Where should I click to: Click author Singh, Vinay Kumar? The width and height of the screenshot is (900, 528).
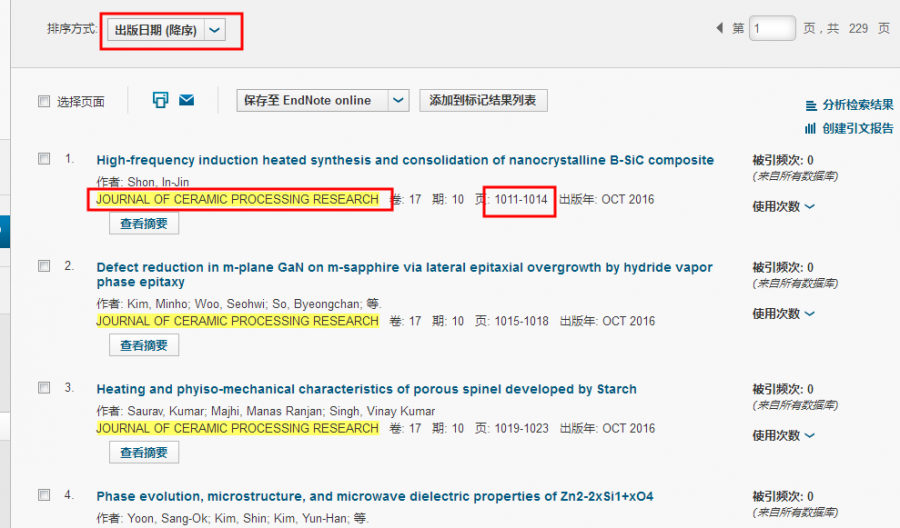pos(382,411)
